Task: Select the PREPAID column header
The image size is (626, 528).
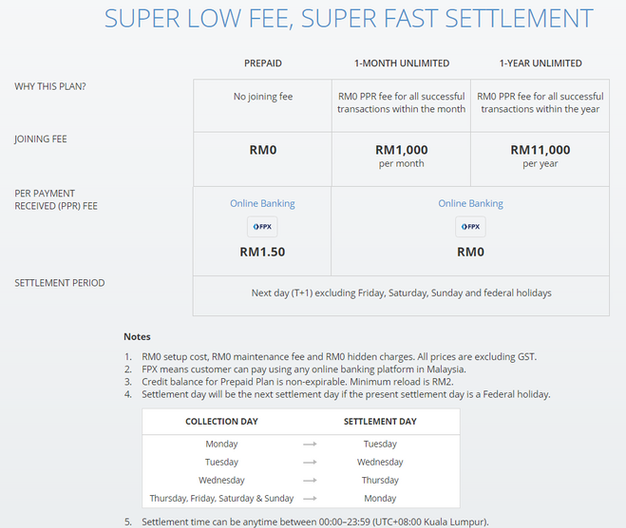Action: click(x=262, y=63)
